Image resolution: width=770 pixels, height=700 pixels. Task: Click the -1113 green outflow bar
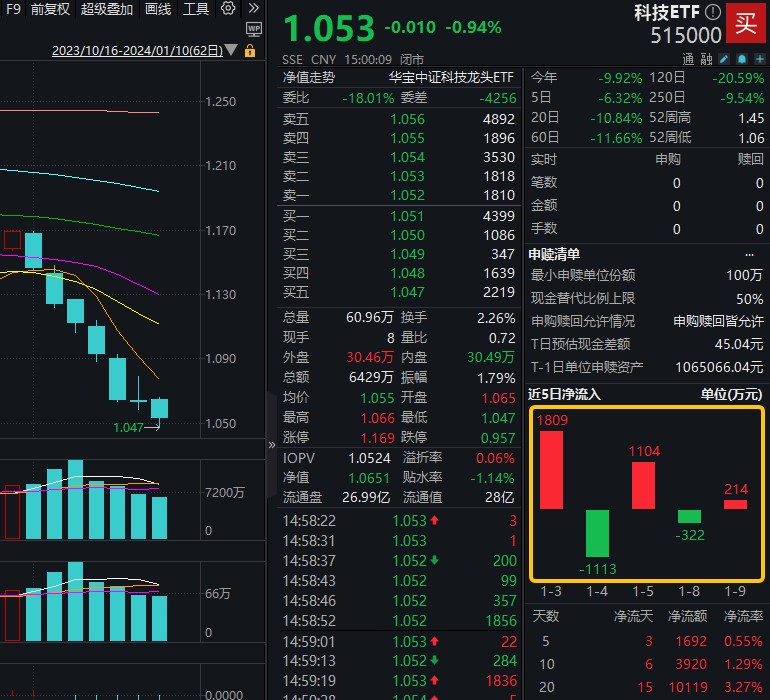click(x=597, y=533)
